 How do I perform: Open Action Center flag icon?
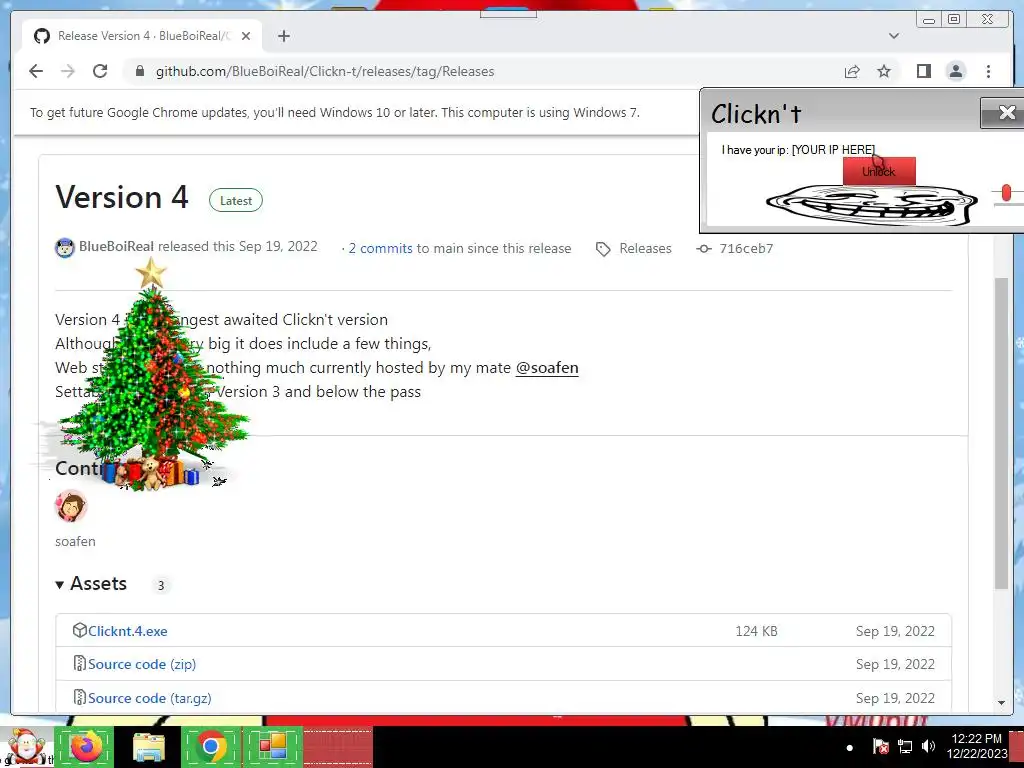880,746
